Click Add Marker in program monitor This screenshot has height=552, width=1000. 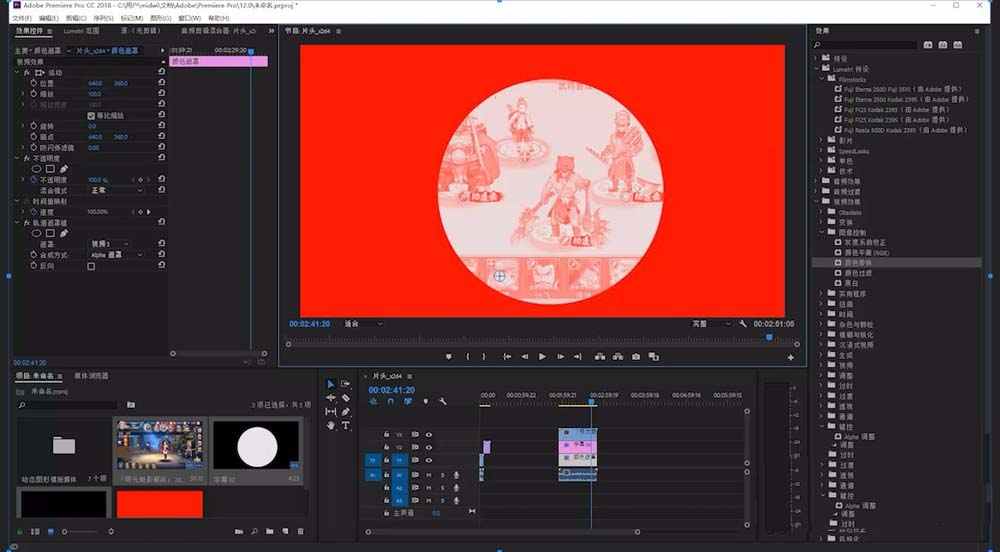click(449, 357)
